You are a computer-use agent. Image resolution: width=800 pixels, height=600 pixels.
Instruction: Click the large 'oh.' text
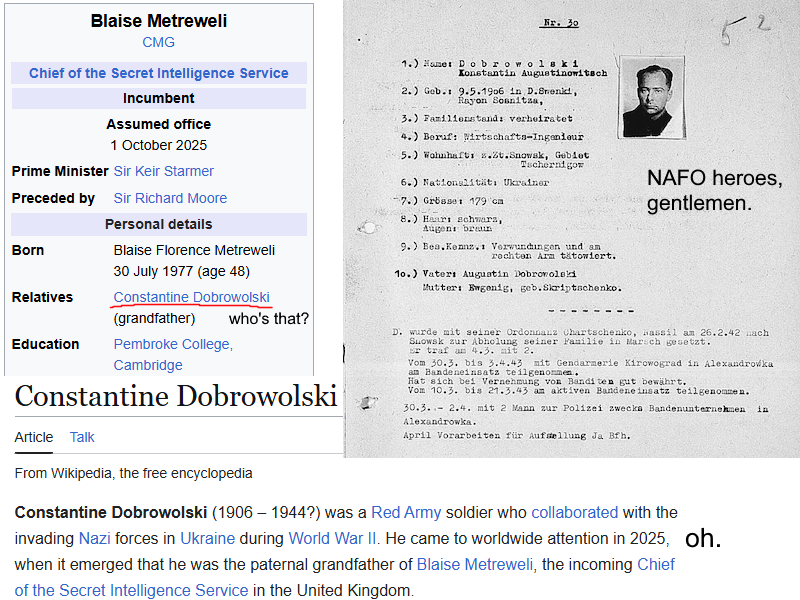pyautogui.click(x=703, y=538)
